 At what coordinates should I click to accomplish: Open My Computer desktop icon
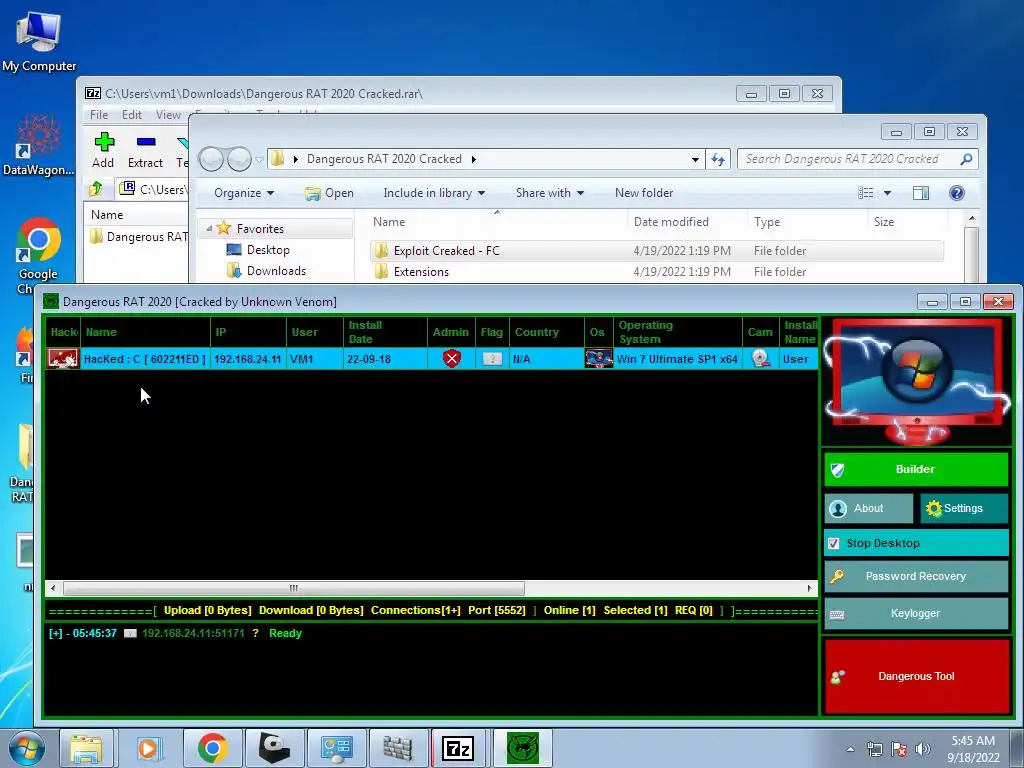pos(39,40)
